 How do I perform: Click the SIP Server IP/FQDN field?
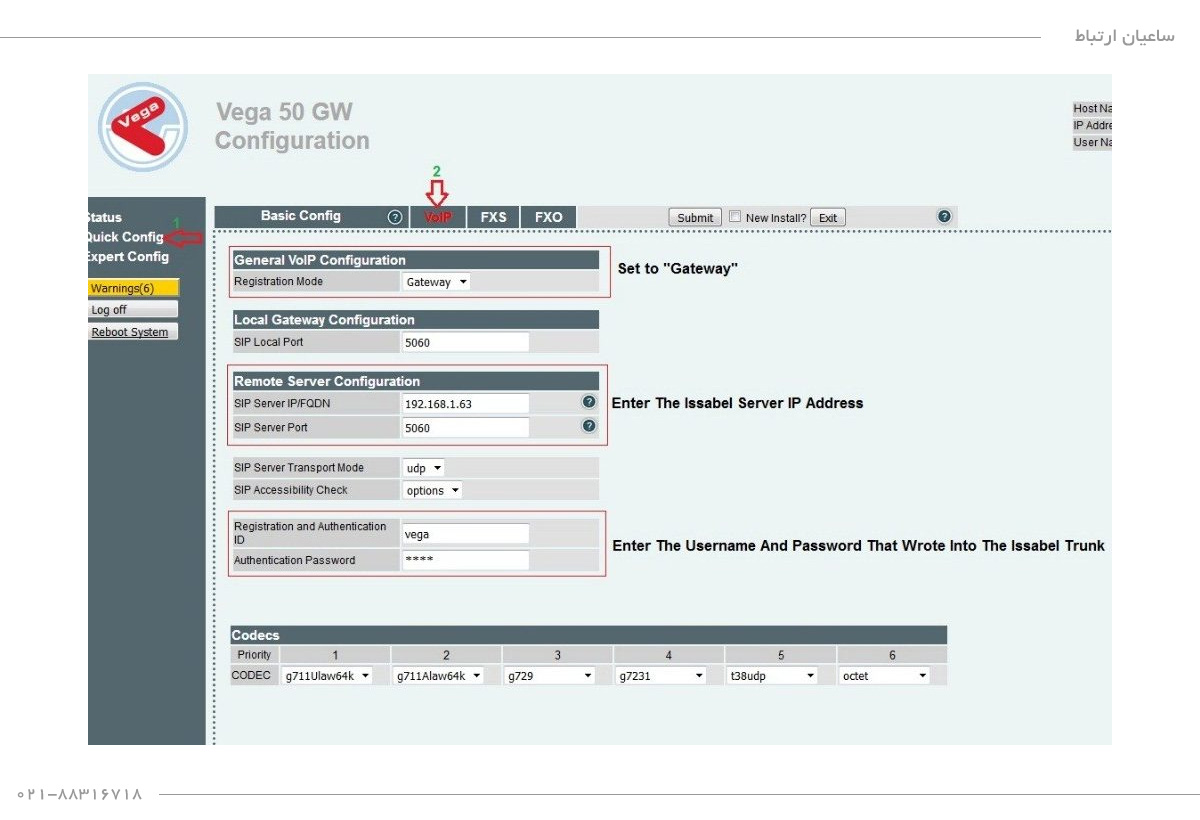tap(465, 404)
